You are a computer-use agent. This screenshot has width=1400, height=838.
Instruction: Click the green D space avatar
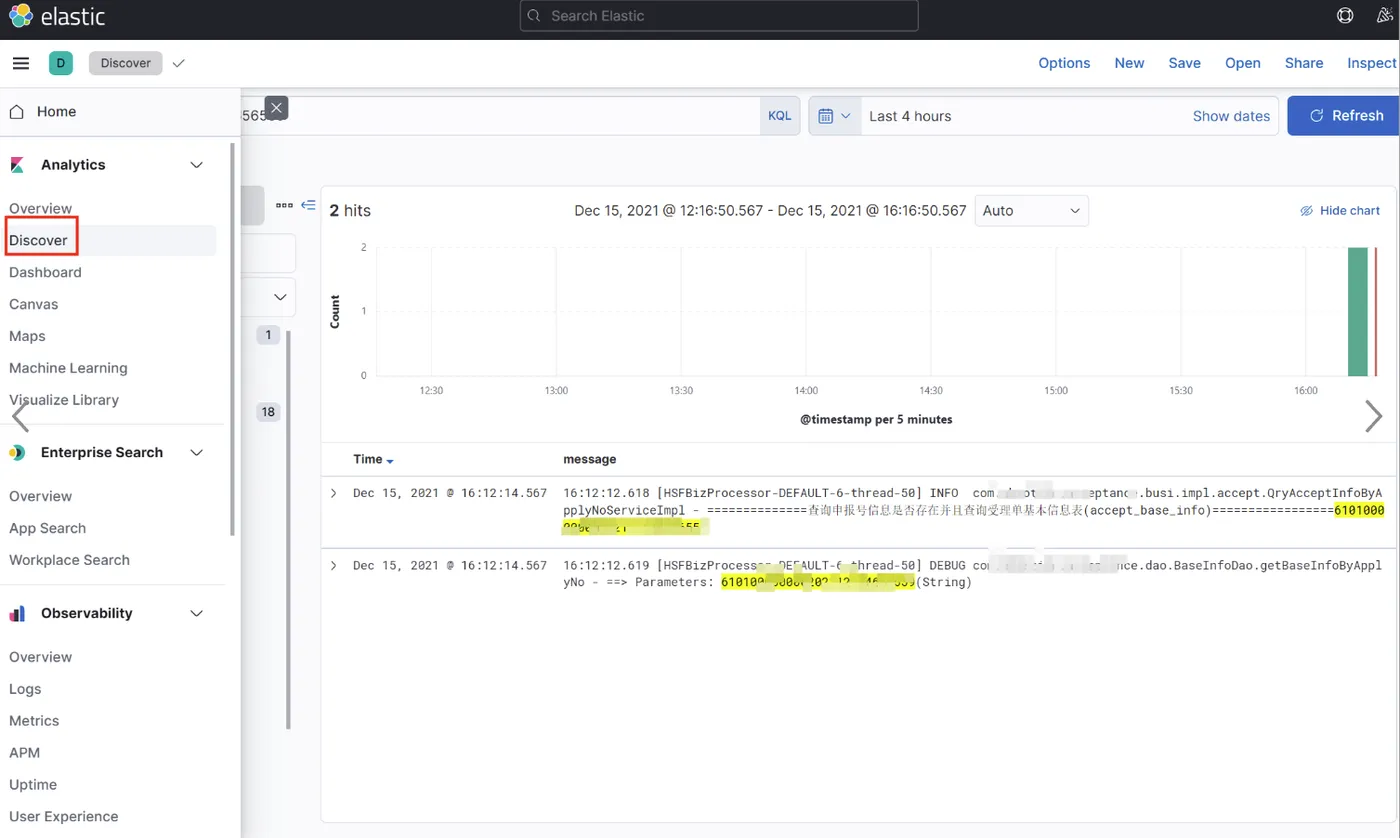click(61, 63)
